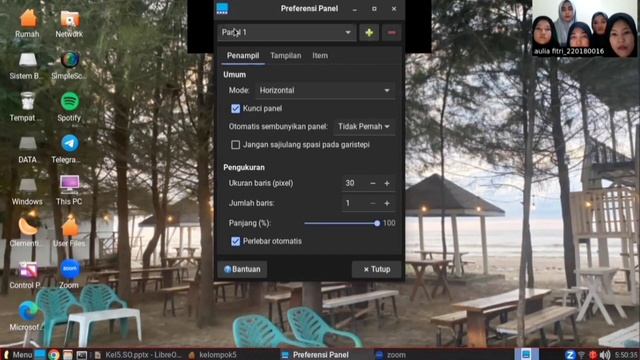This screenshot has height=360, width=640.
Task: Increase Jumlah baris value
Action: 387,203
